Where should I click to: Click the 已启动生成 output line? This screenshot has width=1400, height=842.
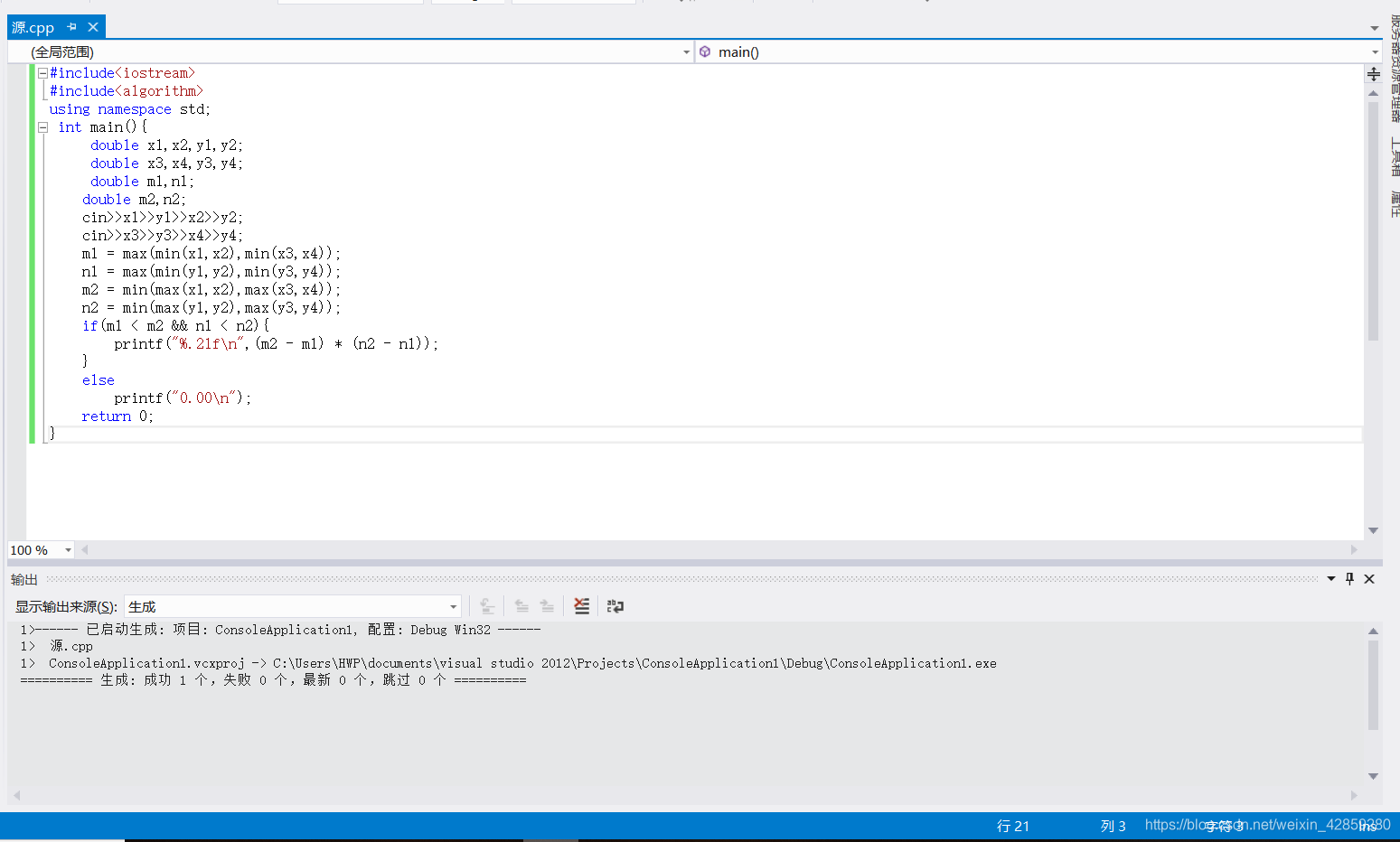point(280,630)
